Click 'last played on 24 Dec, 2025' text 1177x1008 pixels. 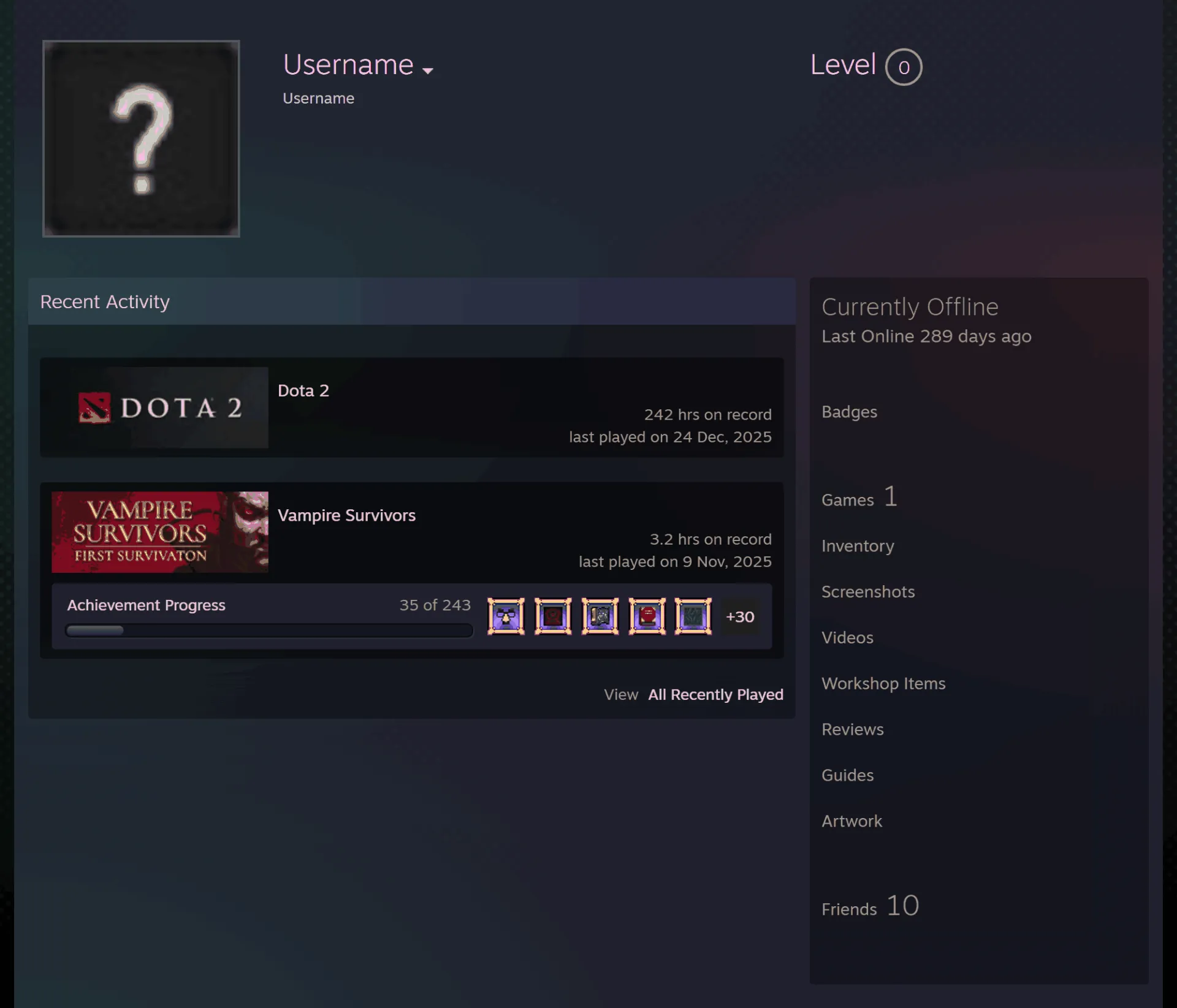(x=670, y=438)
